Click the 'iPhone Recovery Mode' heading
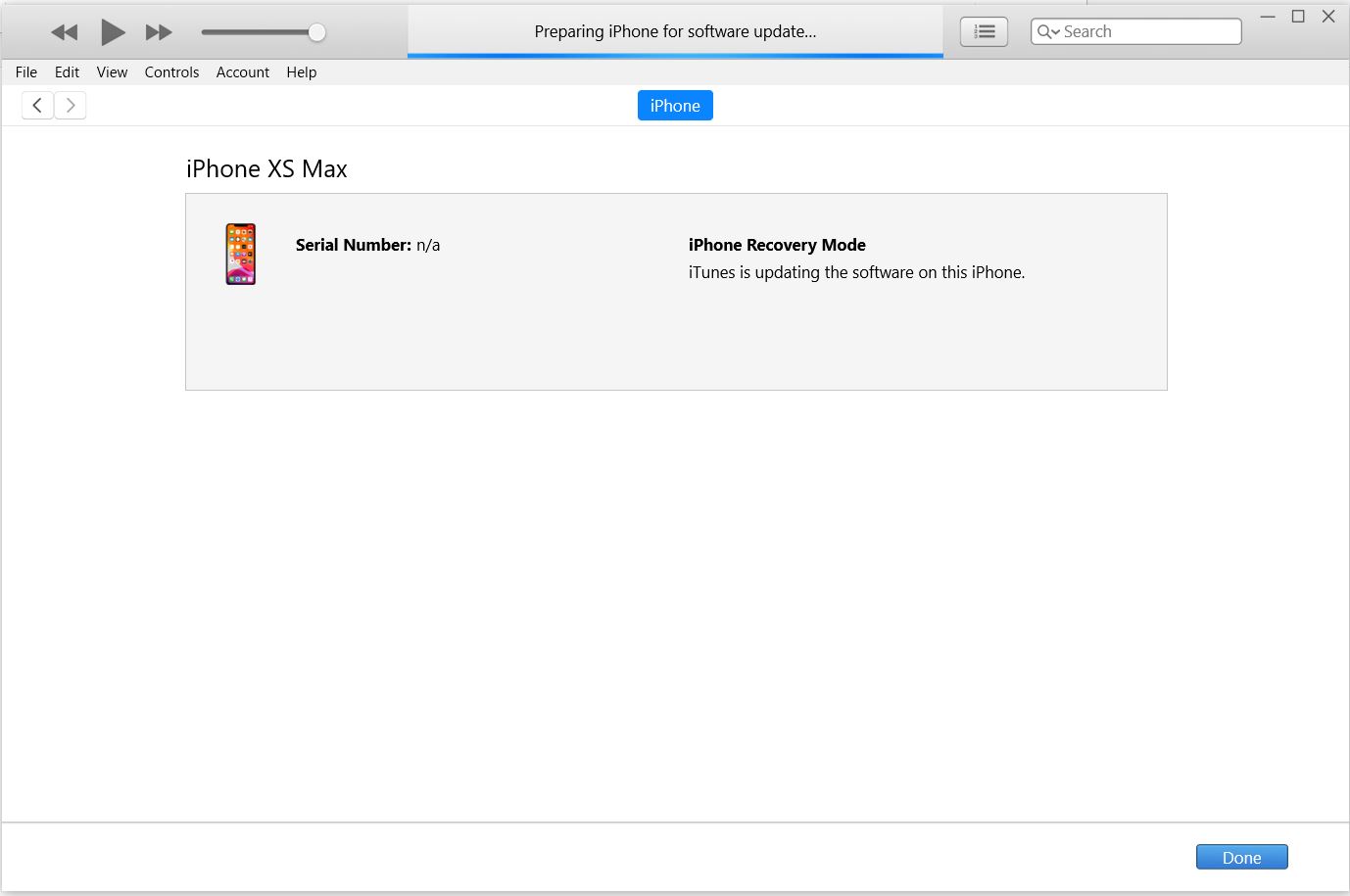Screen dimensions: 1350x896 pyautogui.click(x=777, y=245)
